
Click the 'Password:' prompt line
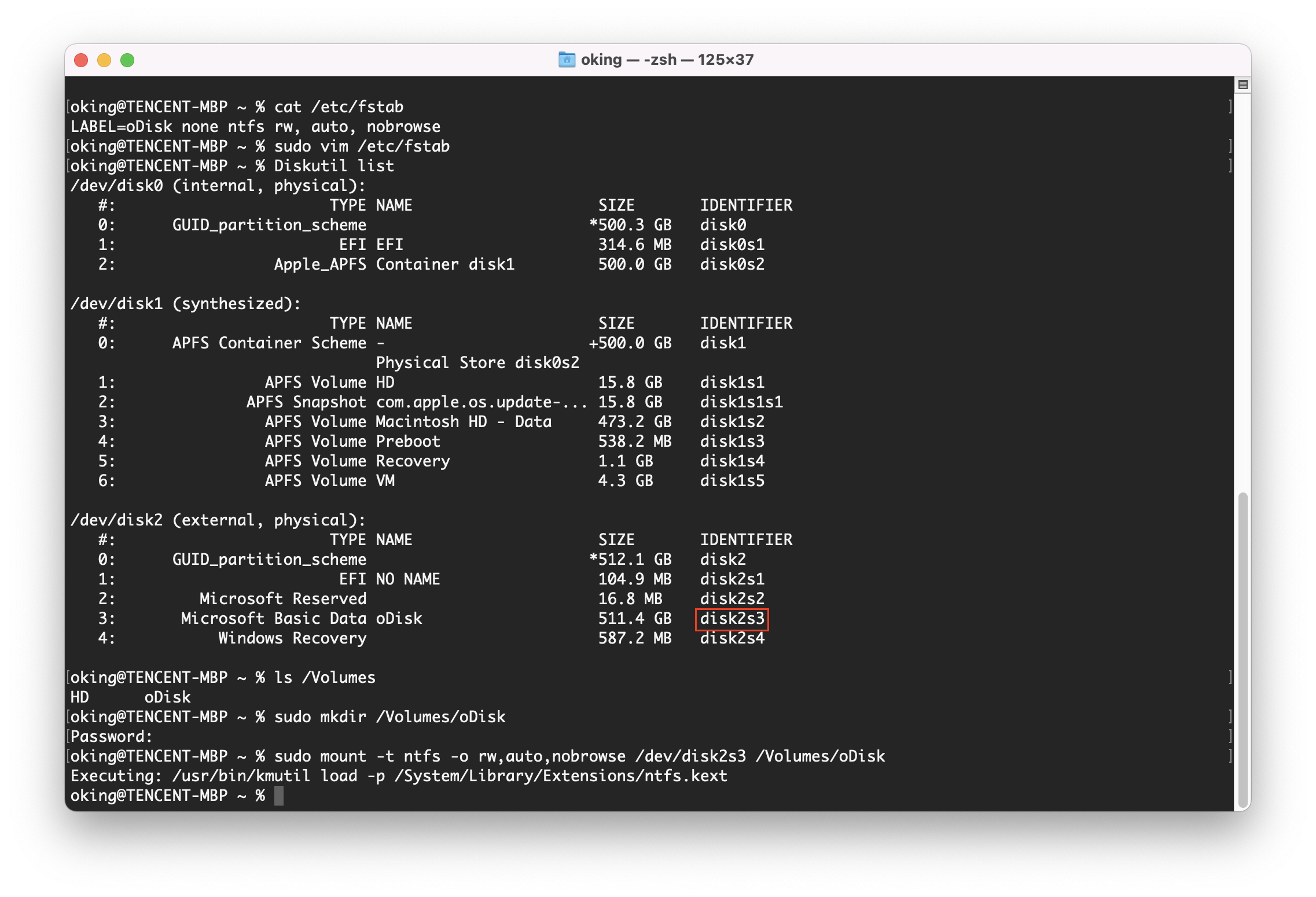click(x=111, y=737)
